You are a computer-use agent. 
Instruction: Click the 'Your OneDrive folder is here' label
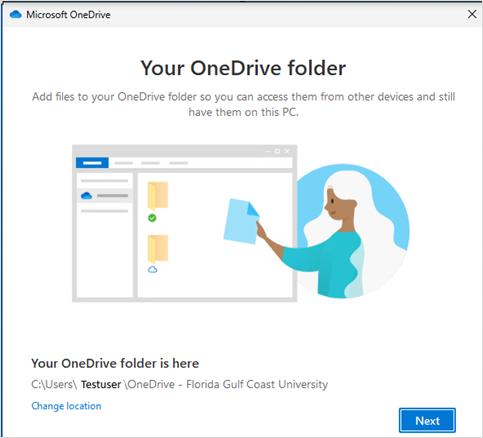pos(115,363)
